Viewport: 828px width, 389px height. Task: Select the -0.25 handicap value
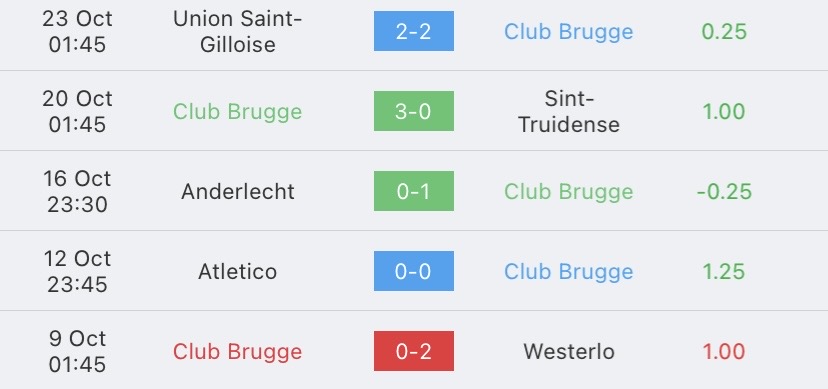coord(724,191)
